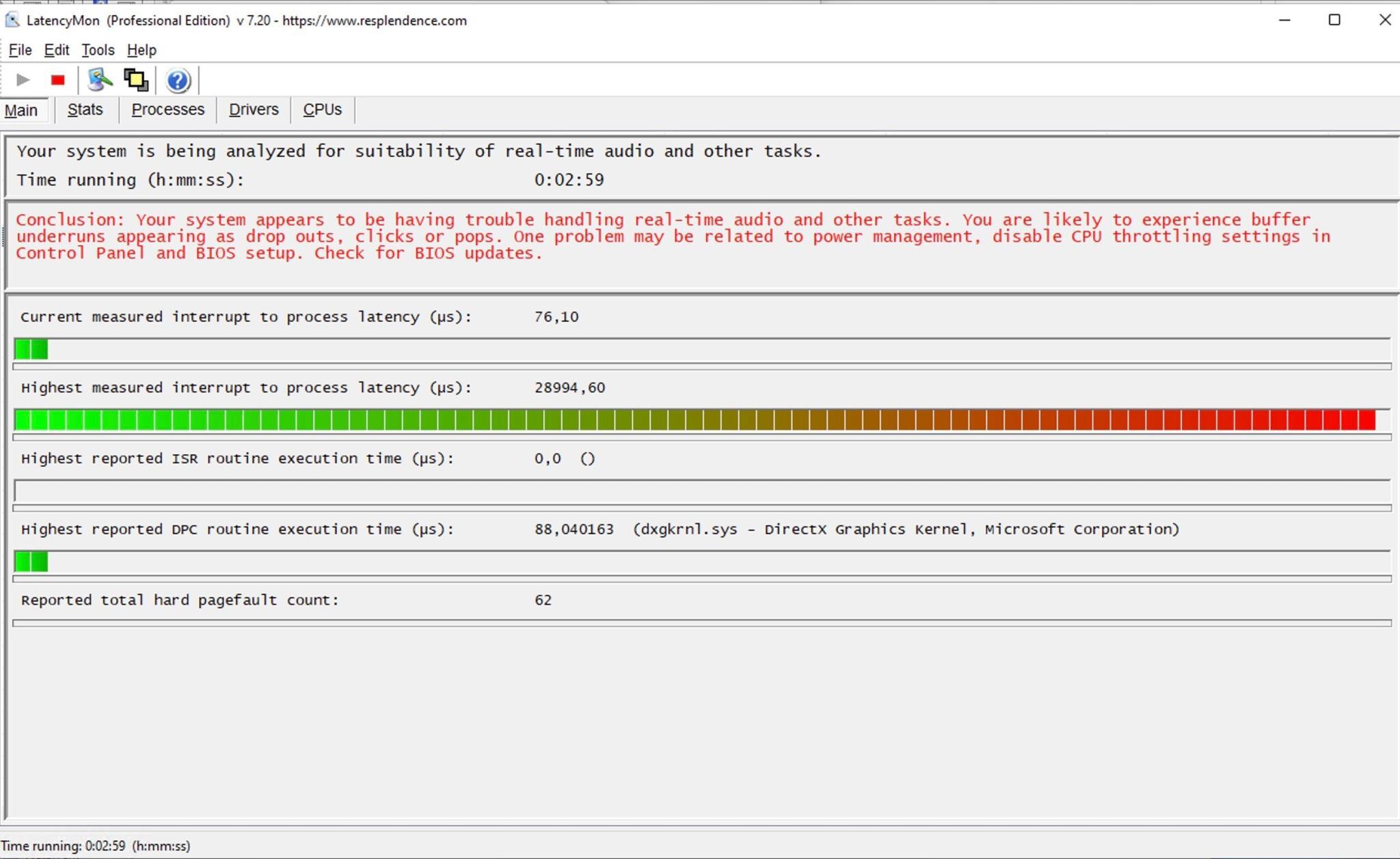The height and width of the screenshot is (859, 1400).
Task: Click the highest latency red-green bar
Action: pyautogui.click(x=694, y=419)
